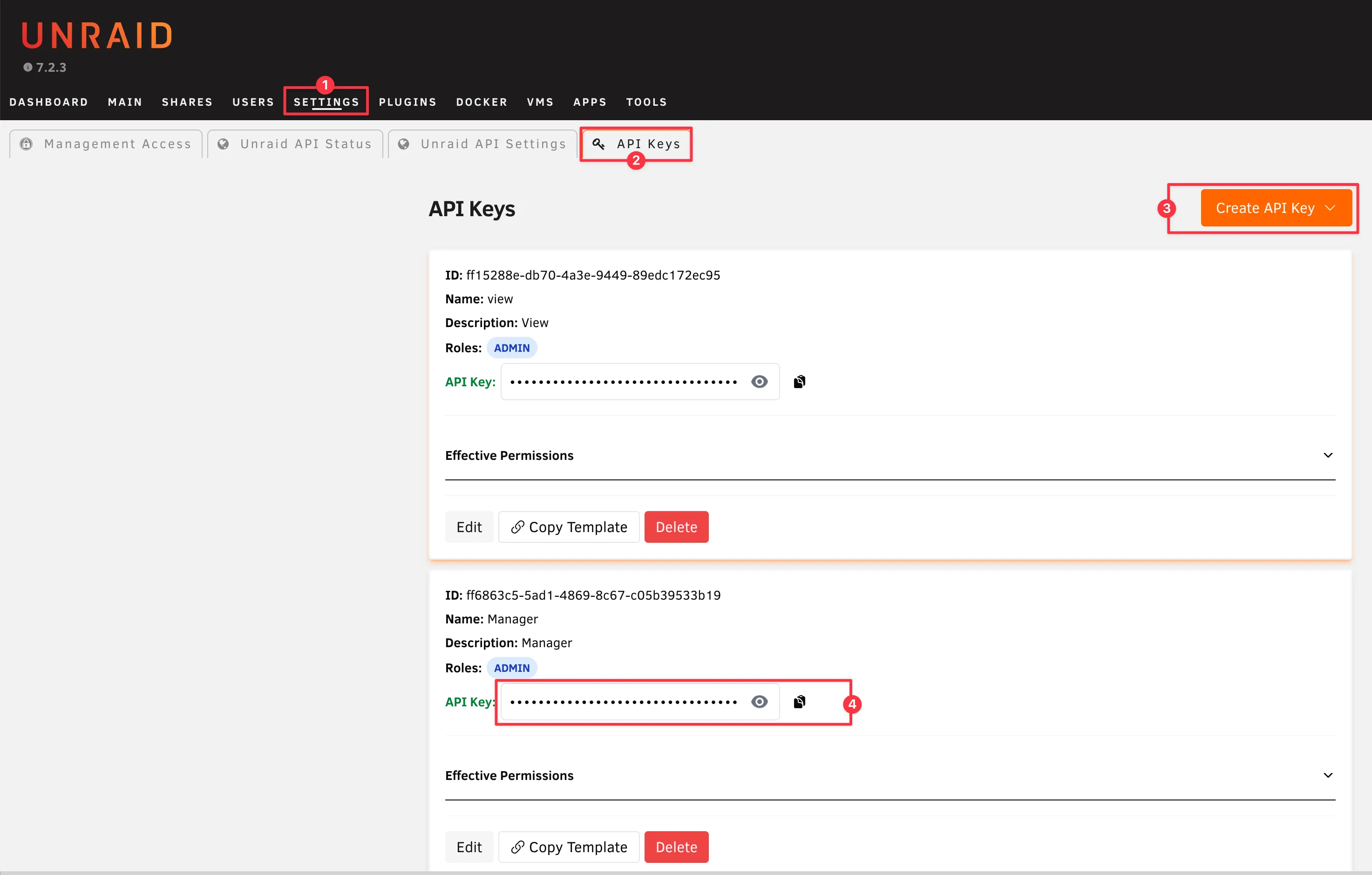The image size is (1372, 875).
Task: Click the key icon on API Keys tab
Action: 598,144
